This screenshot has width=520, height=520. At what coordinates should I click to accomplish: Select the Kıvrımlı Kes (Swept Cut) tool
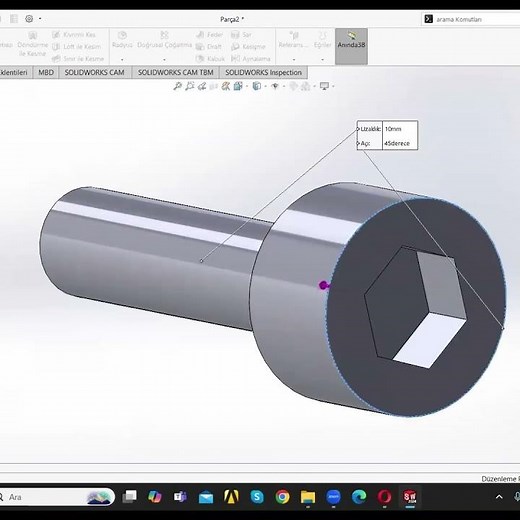pos(74,35)
